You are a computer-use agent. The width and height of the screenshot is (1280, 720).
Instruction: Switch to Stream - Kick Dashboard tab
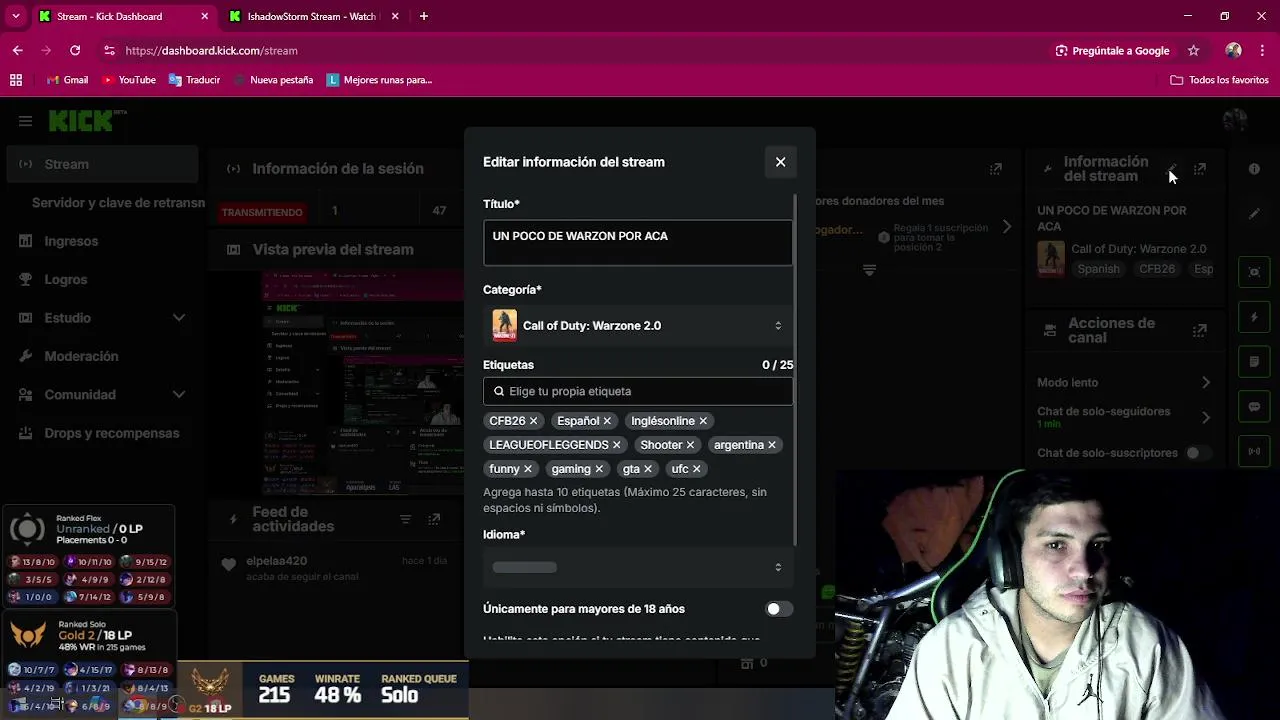pyautogui.click(x=122, y=16)
